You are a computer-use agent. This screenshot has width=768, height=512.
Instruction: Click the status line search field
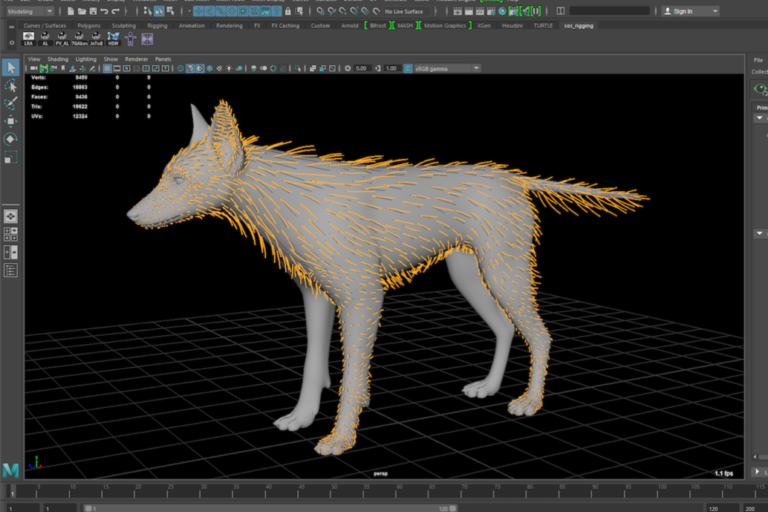tap(609, 11)
